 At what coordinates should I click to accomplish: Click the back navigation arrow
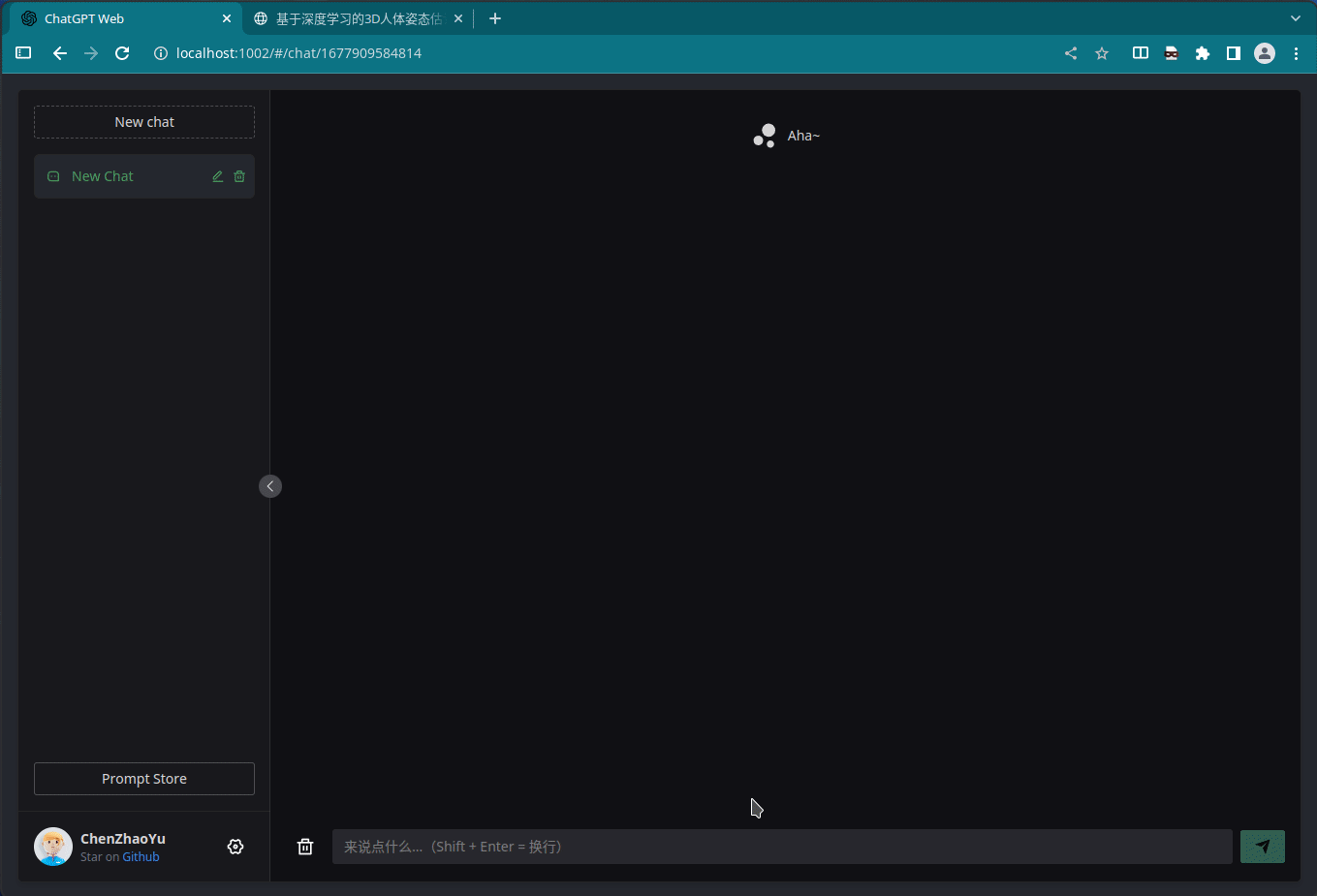click(x=59, y=53)
